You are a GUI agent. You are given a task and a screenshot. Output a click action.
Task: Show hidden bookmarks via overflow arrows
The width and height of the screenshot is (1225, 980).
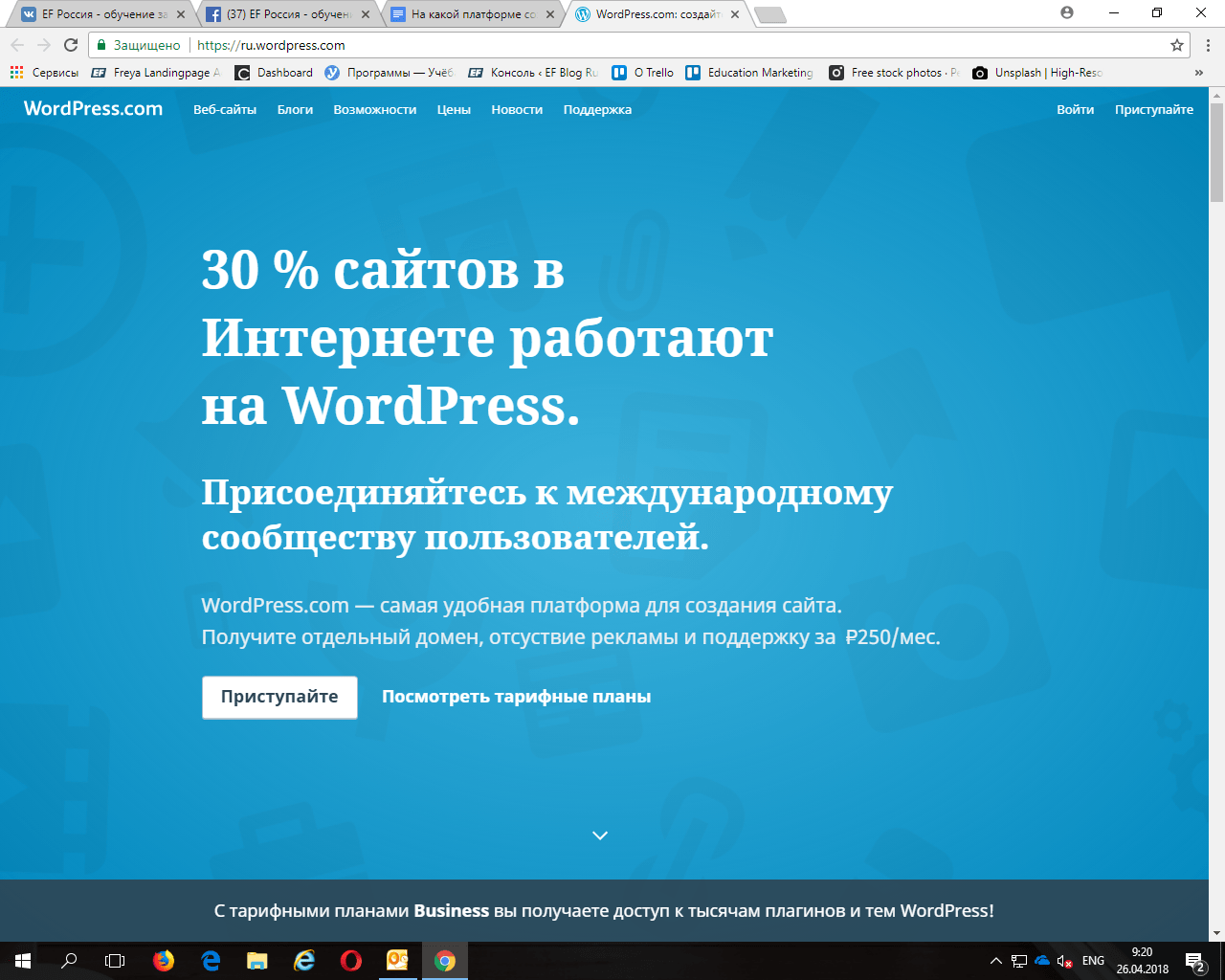pyautogui.click(x=1199, y=72)
